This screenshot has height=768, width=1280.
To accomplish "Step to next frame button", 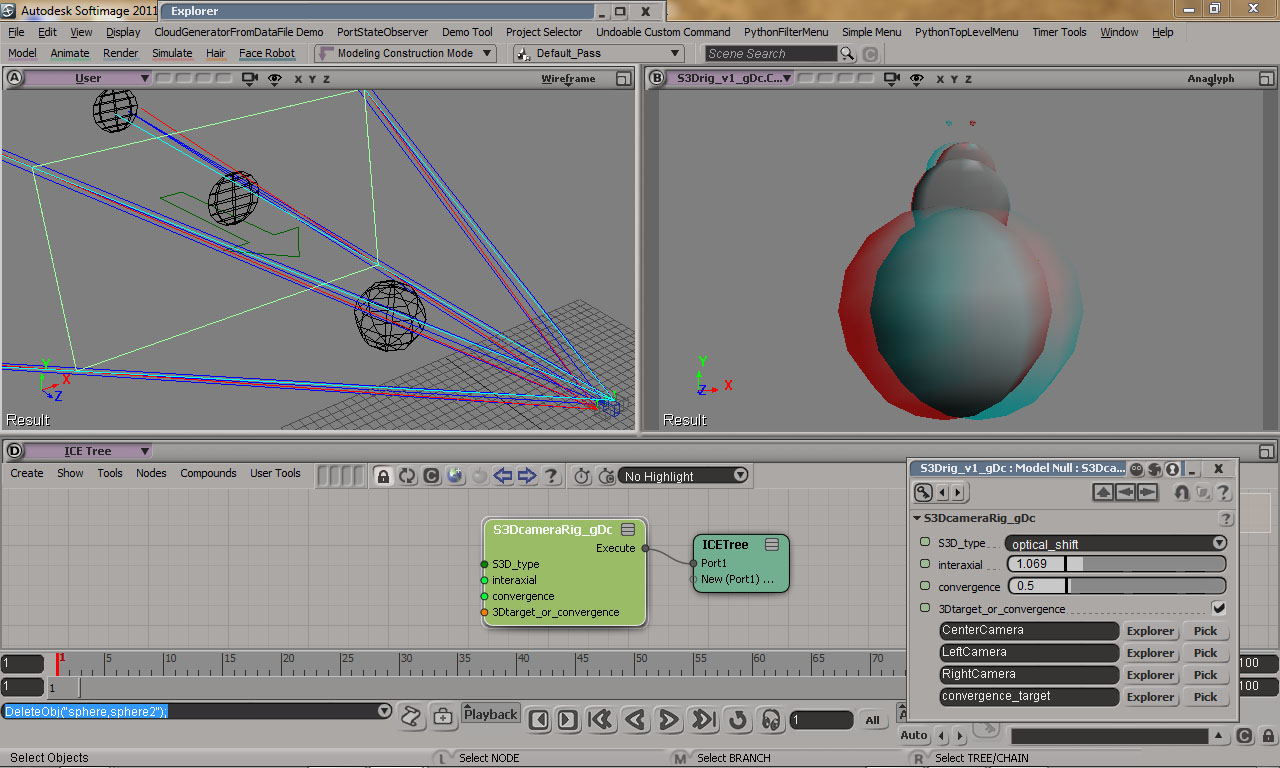I will tap(567, 719).
